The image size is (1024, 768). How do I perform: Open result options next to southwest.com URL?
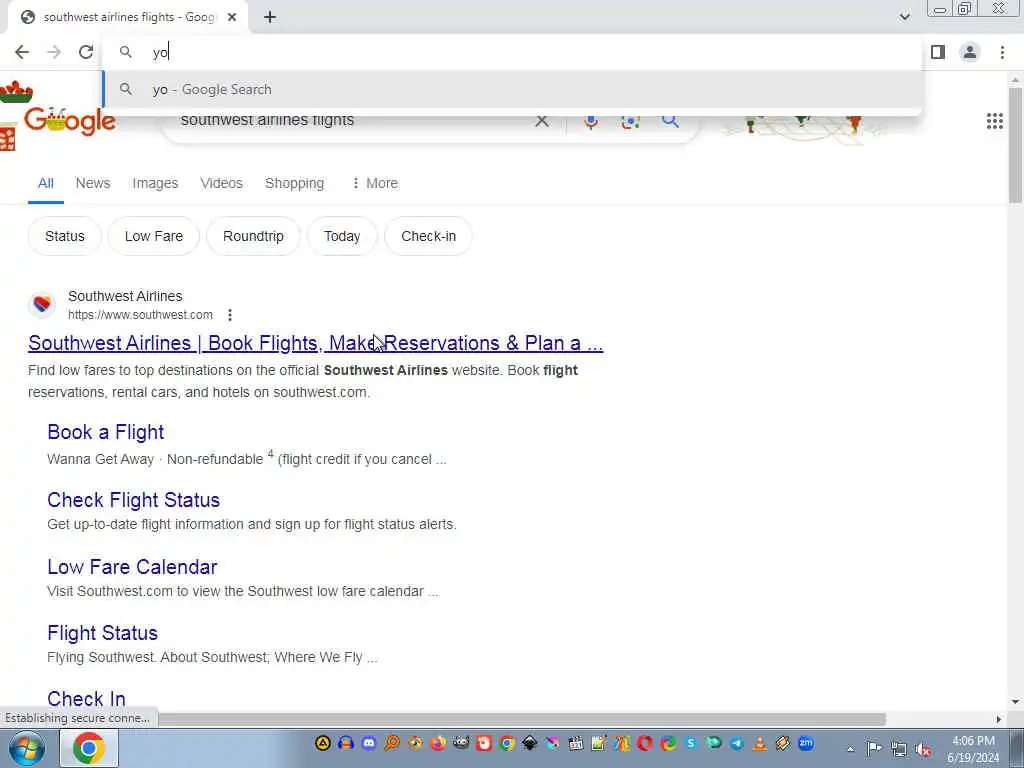coord(230,315)
